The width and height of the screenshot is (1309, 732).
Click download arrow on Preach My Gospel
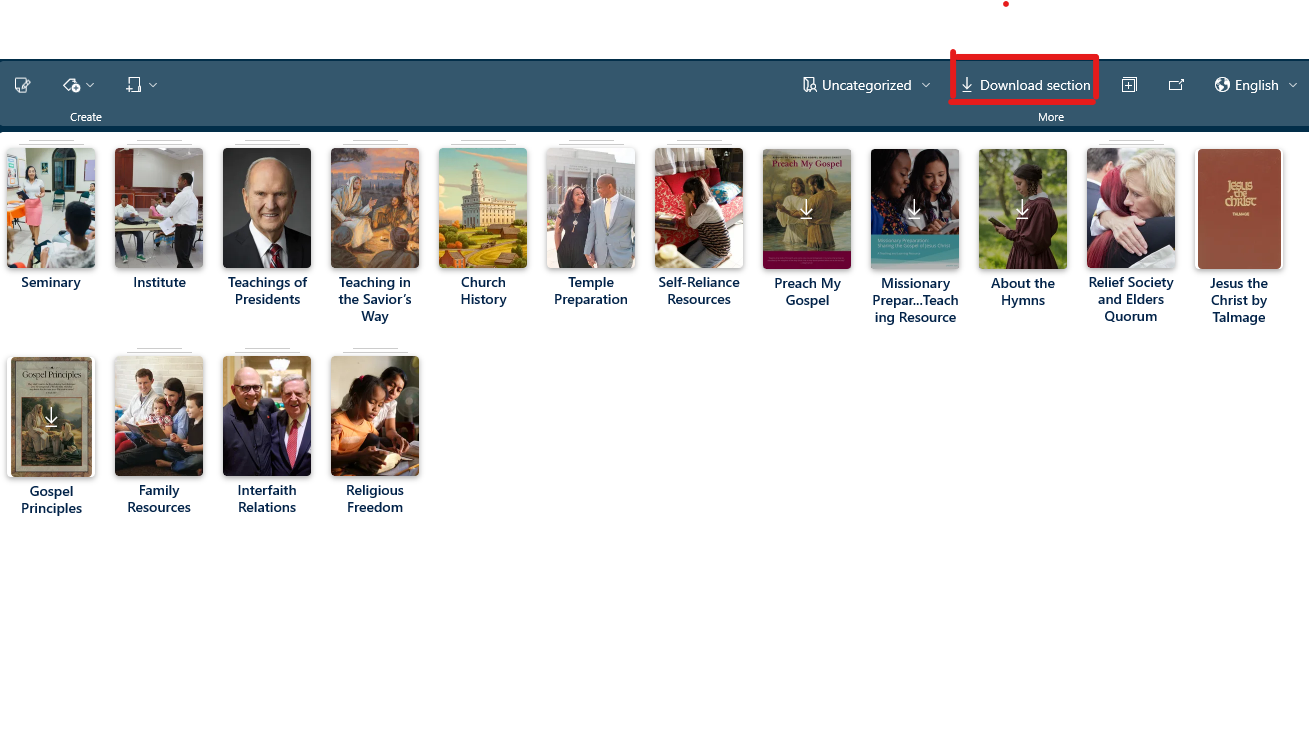(x=806, y=209)
